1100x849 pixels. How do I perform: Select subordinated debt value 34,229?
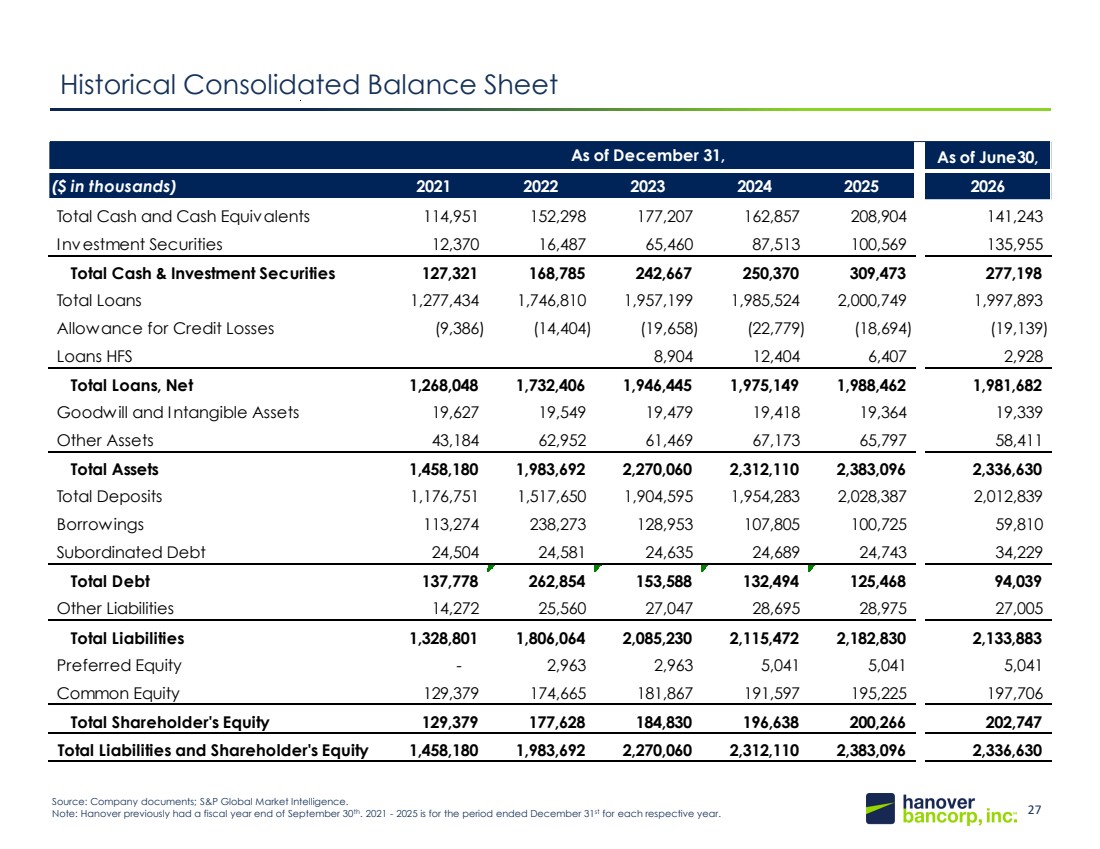coord(1019,553)
